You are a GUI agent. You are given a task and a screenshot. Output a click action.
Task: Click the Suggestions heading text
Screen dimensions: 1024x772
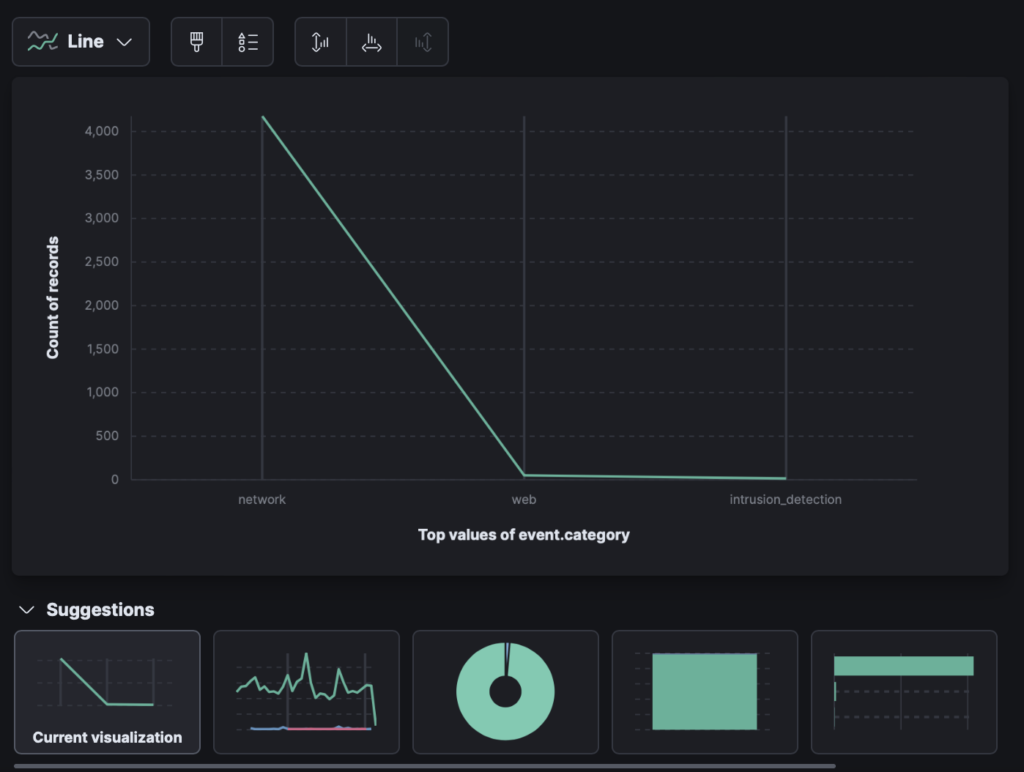click(x=100, y=610)
